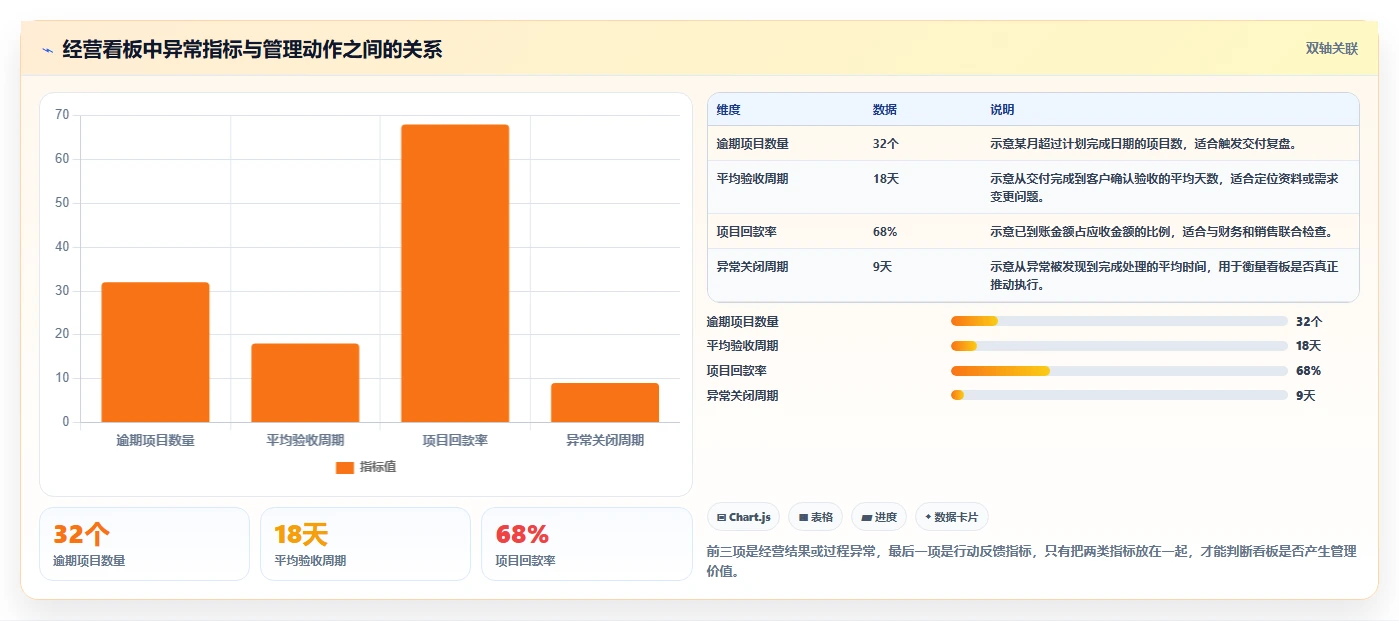The height and width of the screenshot is (621, 1399).
Task: Click the dashboard title text
Action: pos(252,50)
